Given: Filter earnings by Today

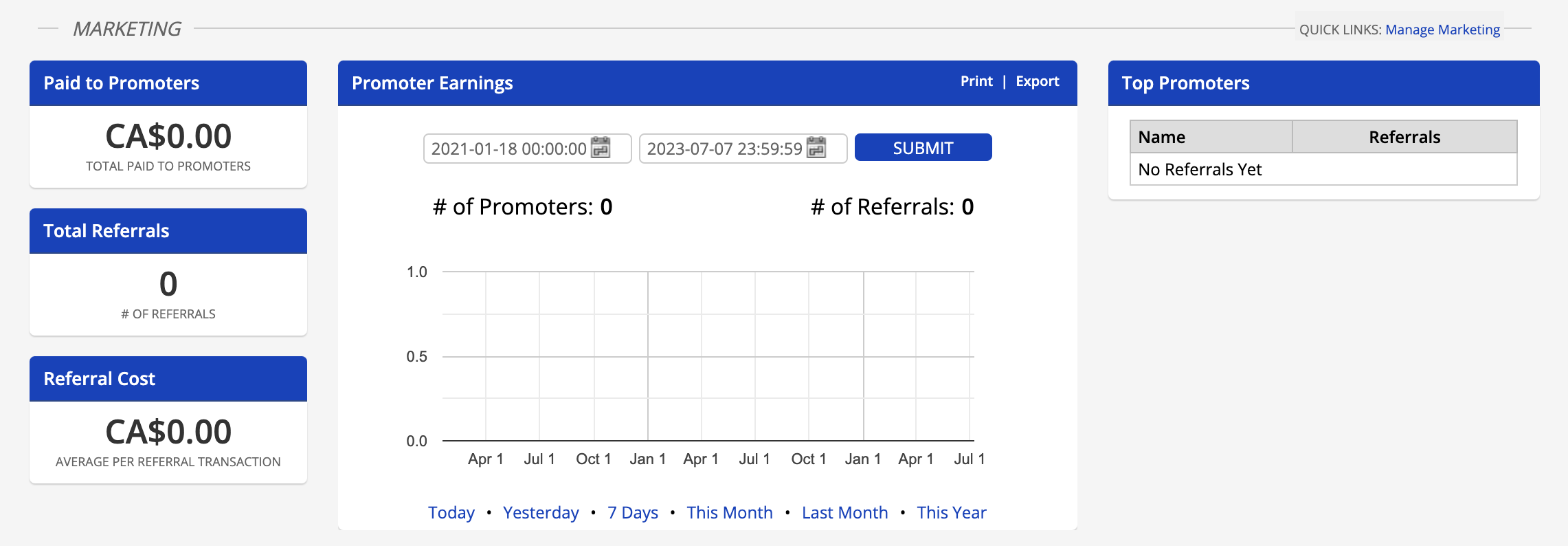Looking at the screenshot, I should pyautogui.click(x=451, y=512).
